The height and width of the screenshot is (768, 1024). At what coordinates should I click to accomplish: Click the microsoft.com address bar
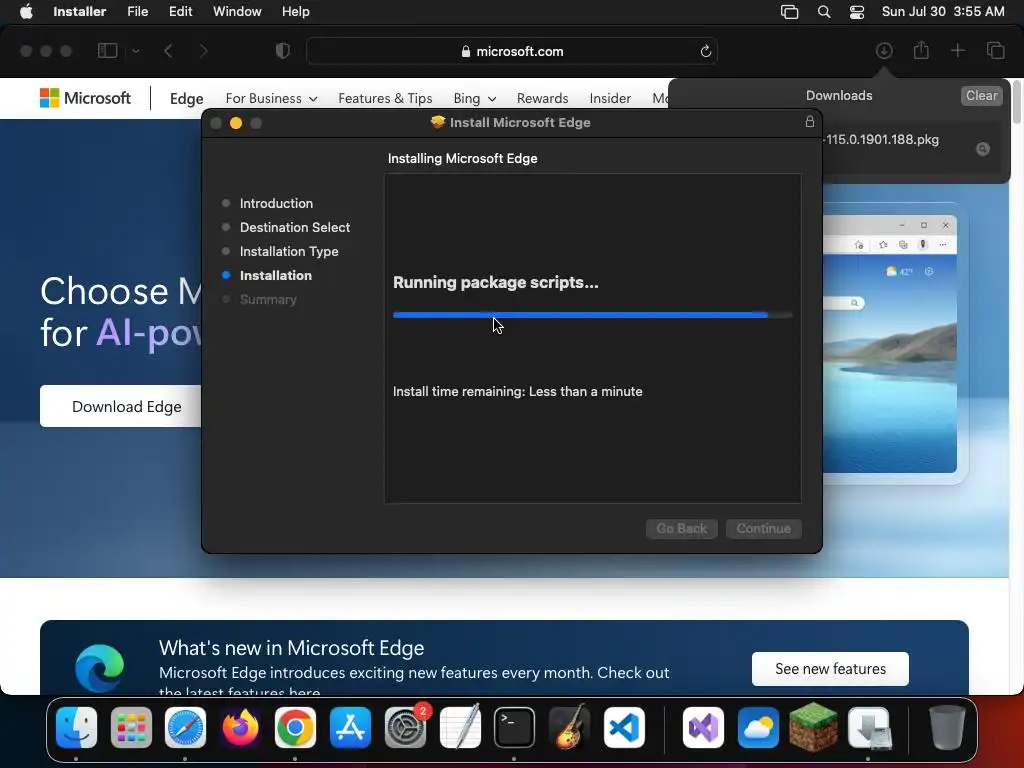tap(512, 51)
